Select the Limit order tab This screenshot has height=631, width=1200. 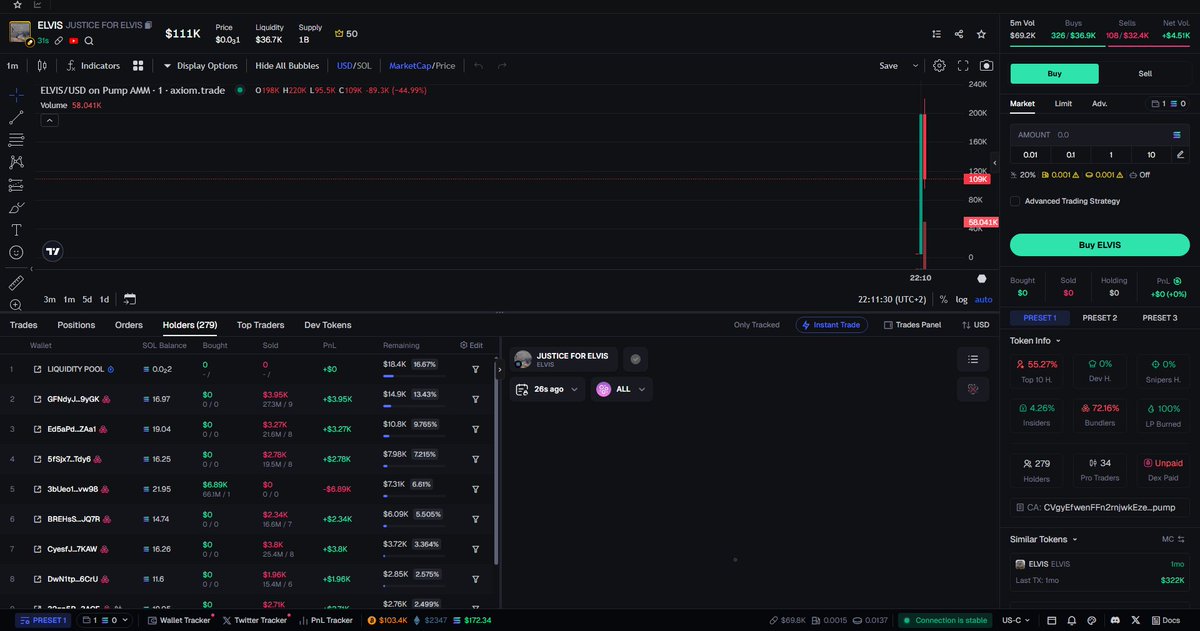[1063, 103]
